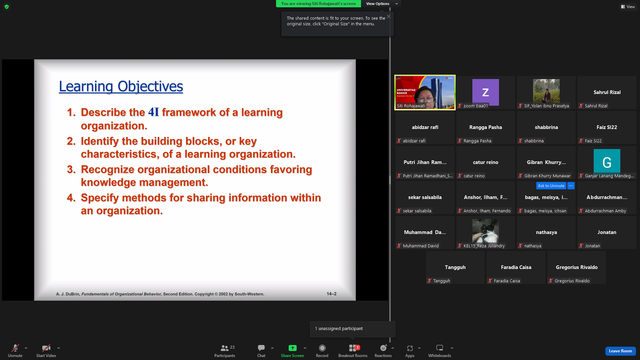Viewport: 640px width, 360px height.
Task: Click muted mic icon on Tangguh tile
Action: point(429,281)
